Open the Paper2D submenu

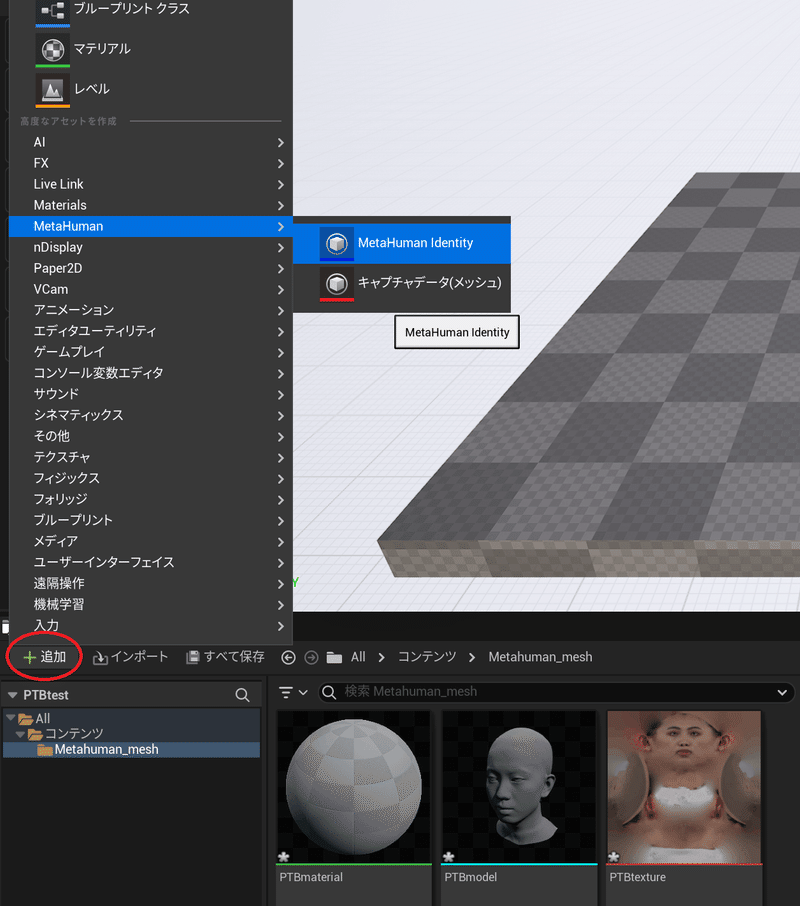point(151,268)
